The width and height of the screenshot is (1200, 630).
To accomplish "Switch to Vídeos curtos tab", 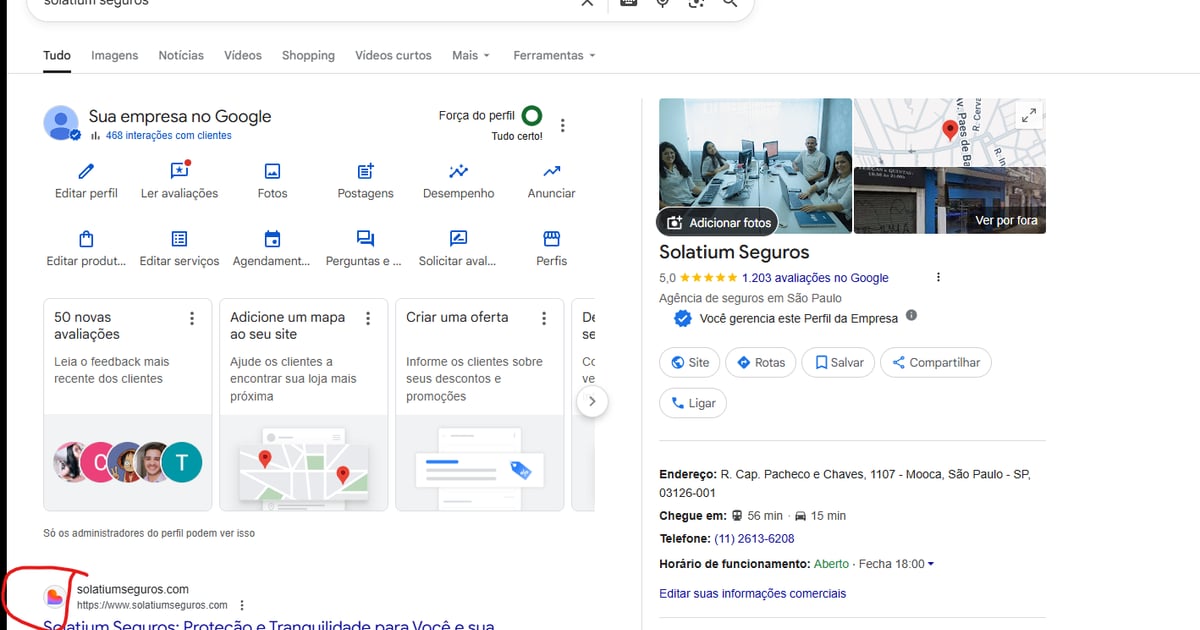I will pos(394,55).
